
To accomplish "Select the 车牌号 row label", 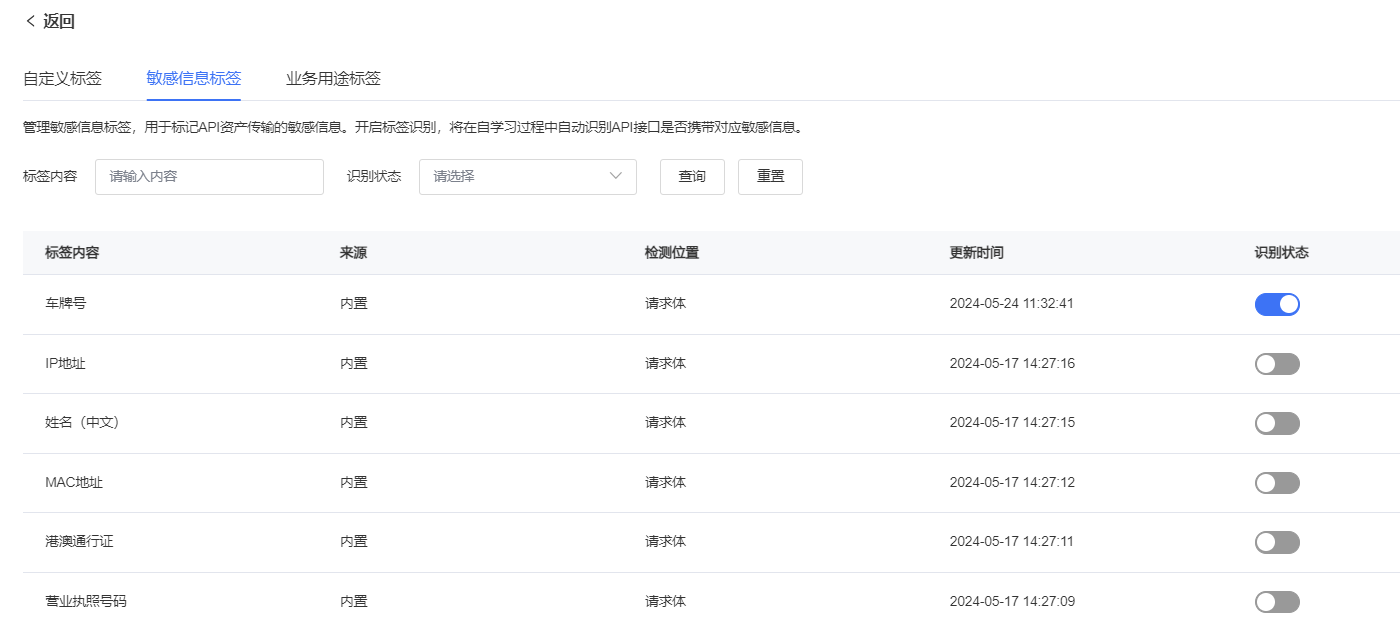I will tap(65, 303).
